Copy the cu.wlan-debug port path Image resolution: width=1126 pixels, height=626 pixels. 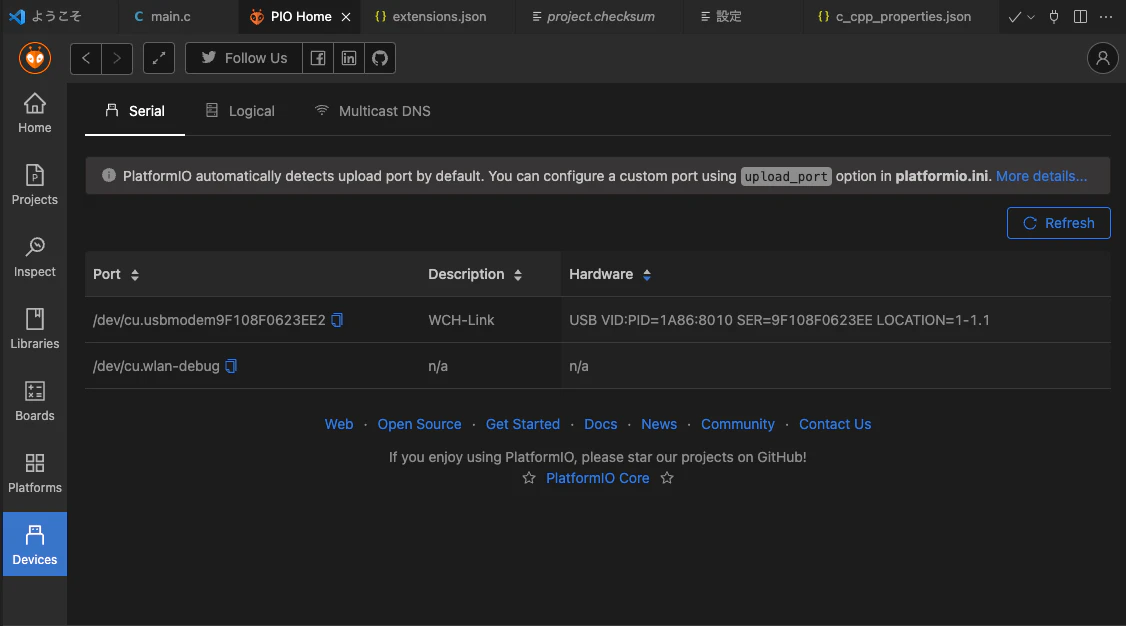click(x=231, y=366)
